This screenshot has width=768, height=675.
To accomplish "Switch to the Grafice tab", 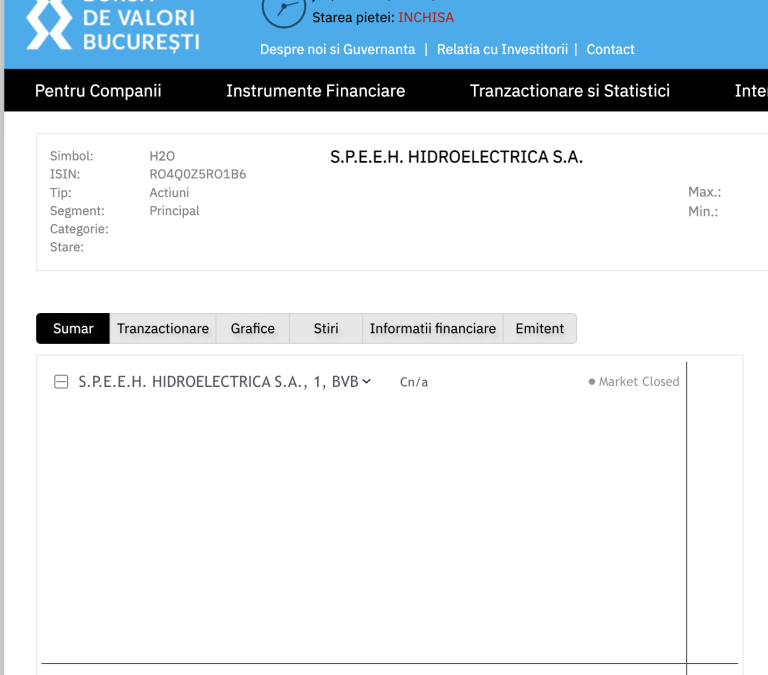I will [253, 329].
